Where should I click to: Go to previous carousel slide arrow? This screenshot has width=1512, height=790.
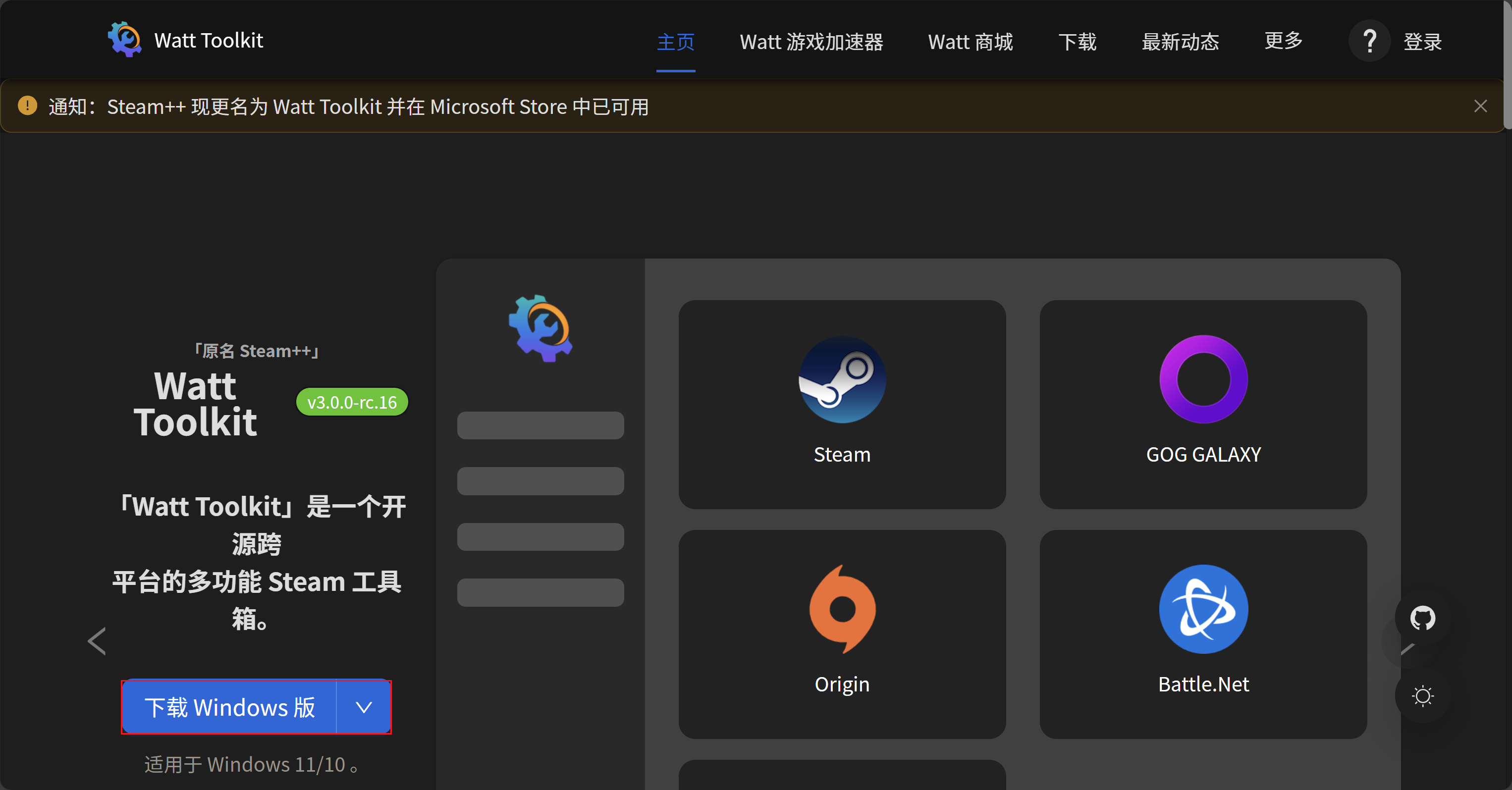[97, 641]
